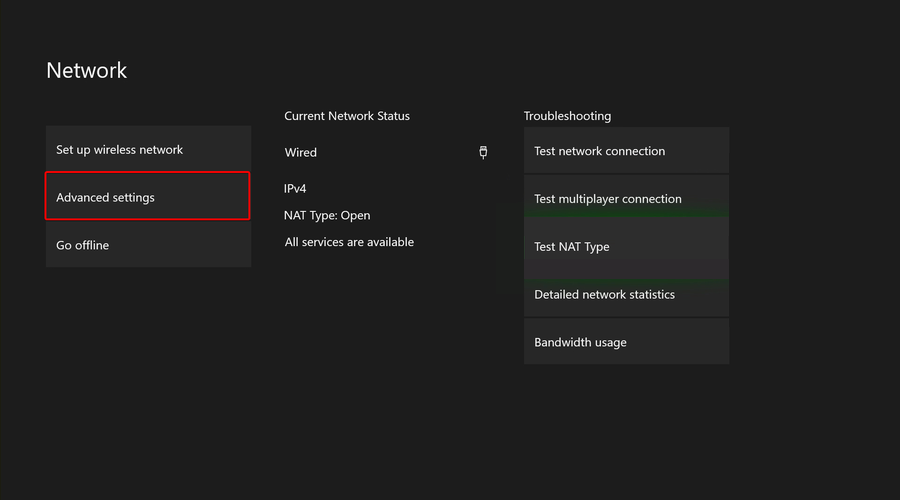Click the Troubleshooting section heading
The image size is (900, 500).
567,116
